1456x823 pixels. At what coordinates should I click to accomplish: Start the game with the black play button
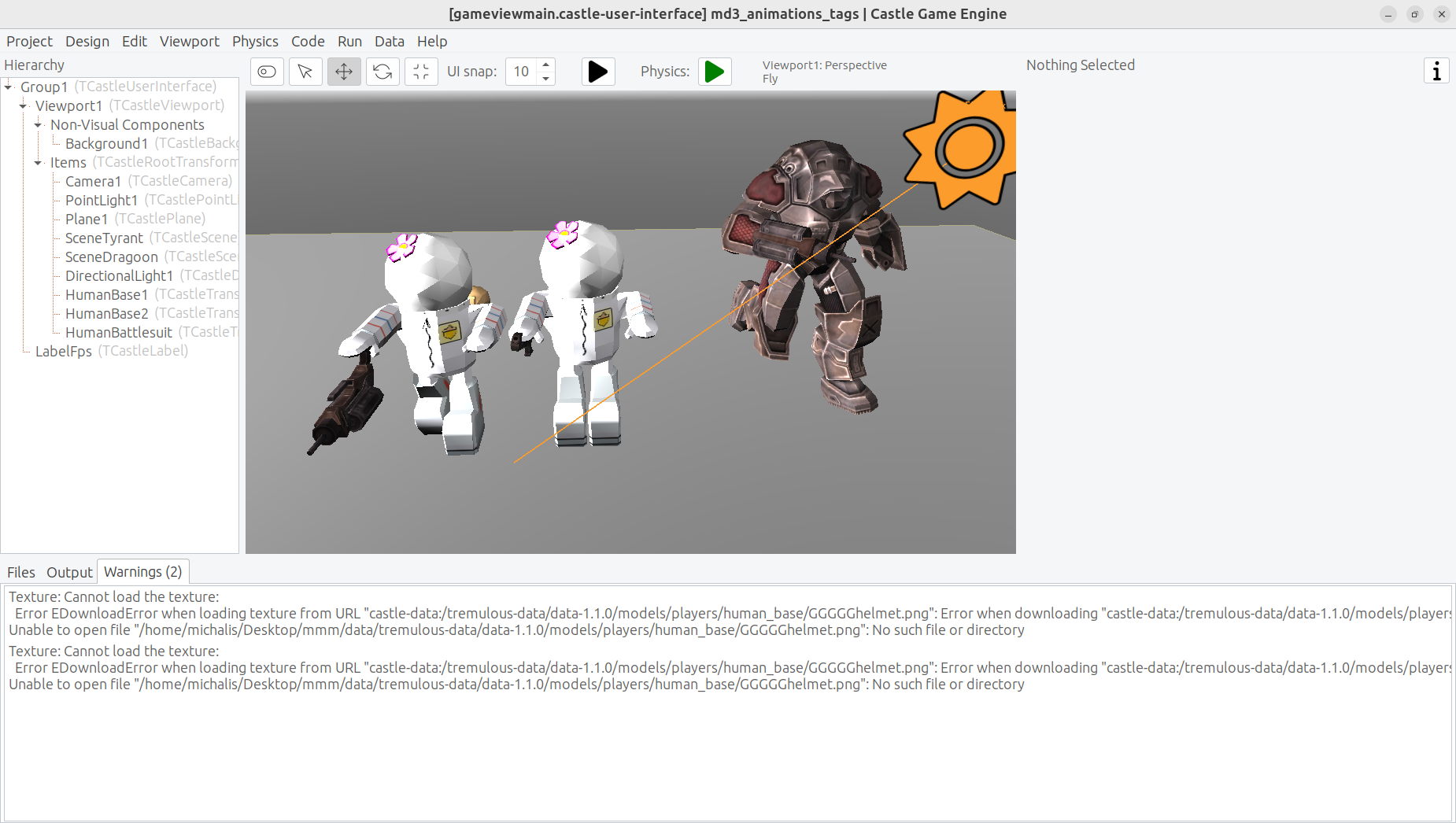598,72
